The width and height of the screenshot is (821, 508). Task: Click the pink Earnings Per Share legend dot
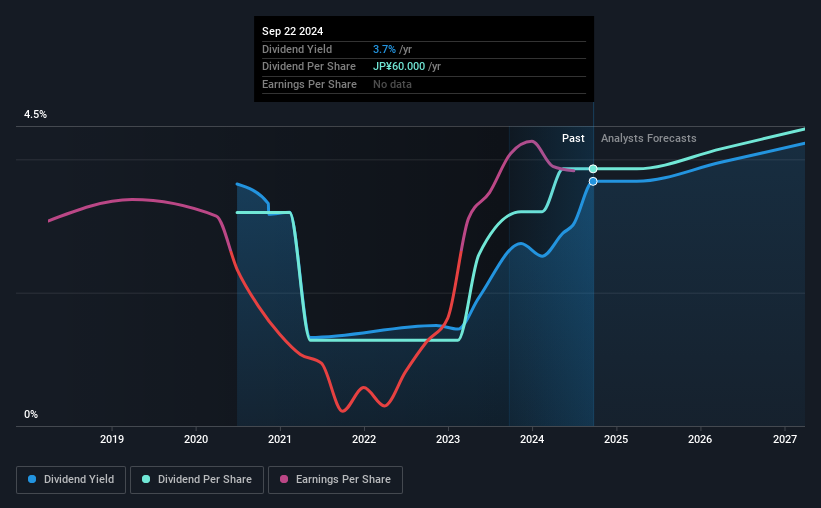(284, 479)
